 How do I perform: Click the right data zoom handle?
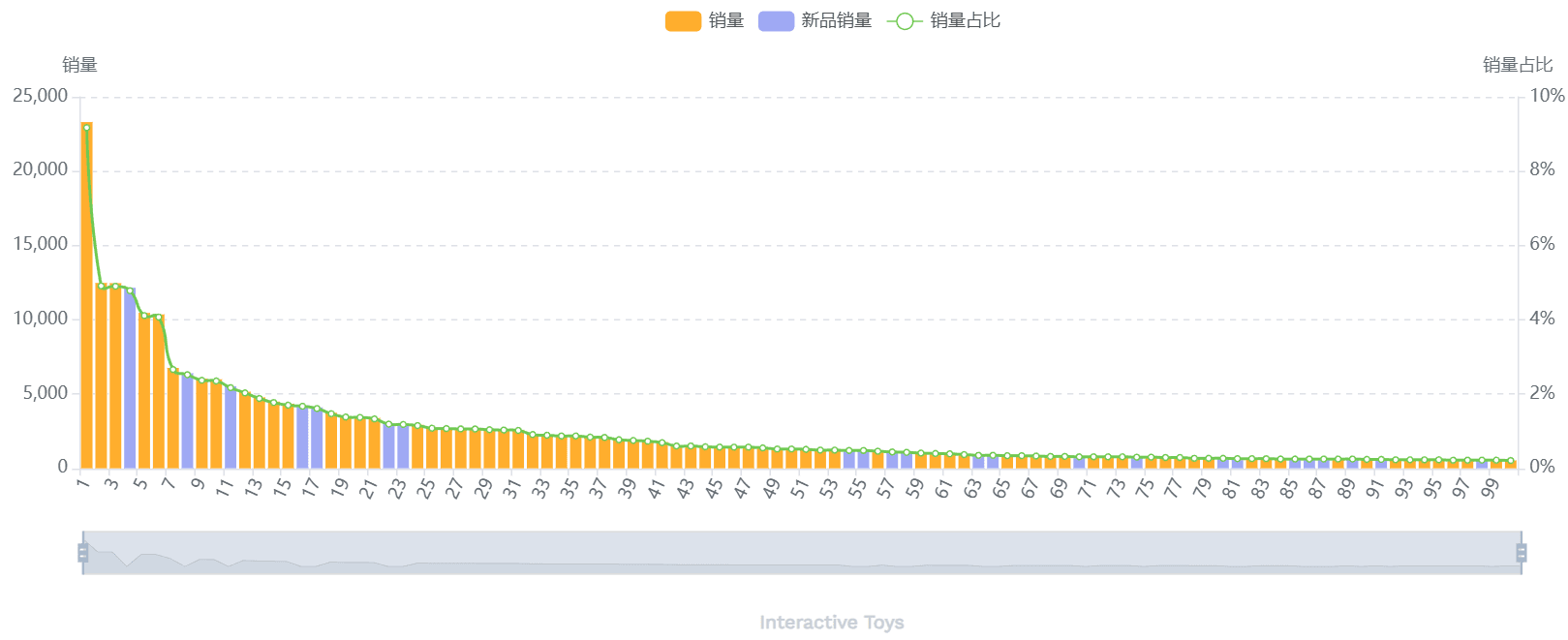(x=1521, y=553)
